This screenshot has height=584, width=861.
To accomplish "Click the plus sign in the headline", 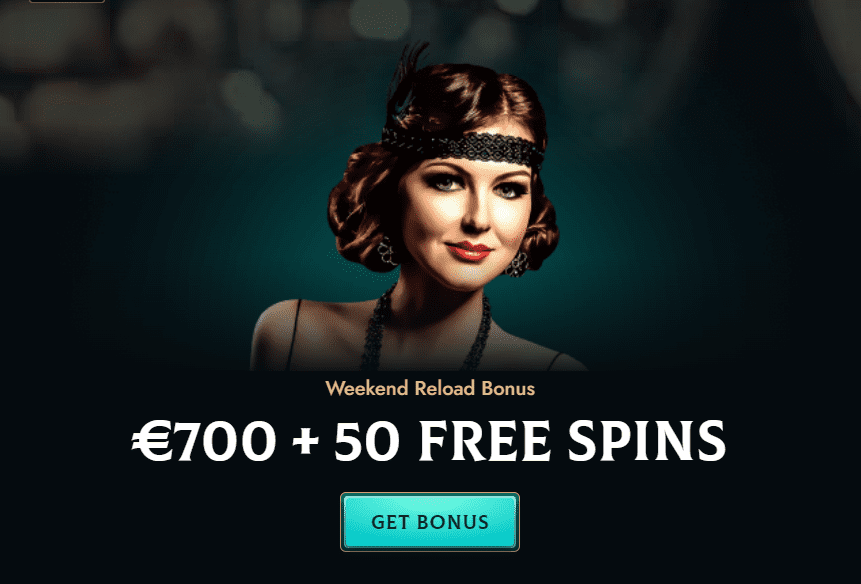I will [x=306, y=442].
